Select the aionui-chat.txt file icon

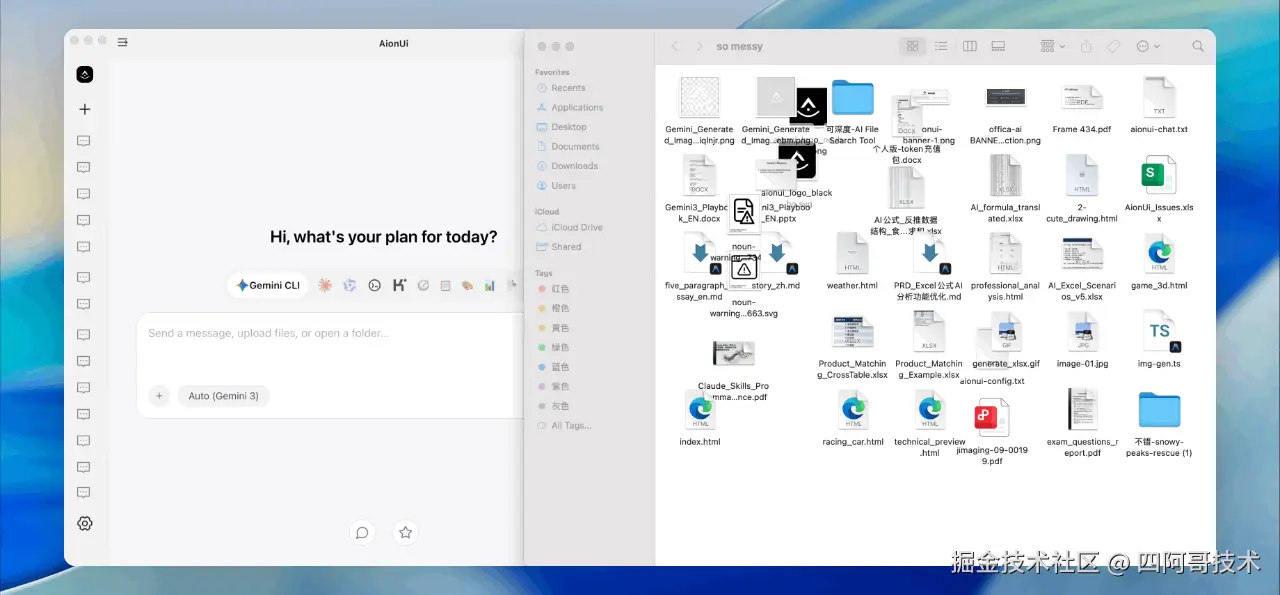tap(1159, 99)
